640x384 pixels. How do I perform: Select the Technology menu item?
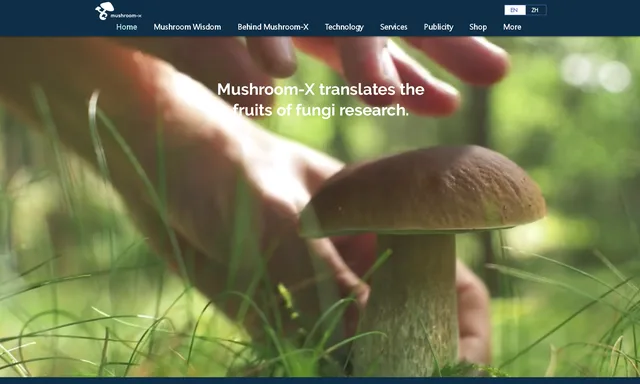coord(344,27)
